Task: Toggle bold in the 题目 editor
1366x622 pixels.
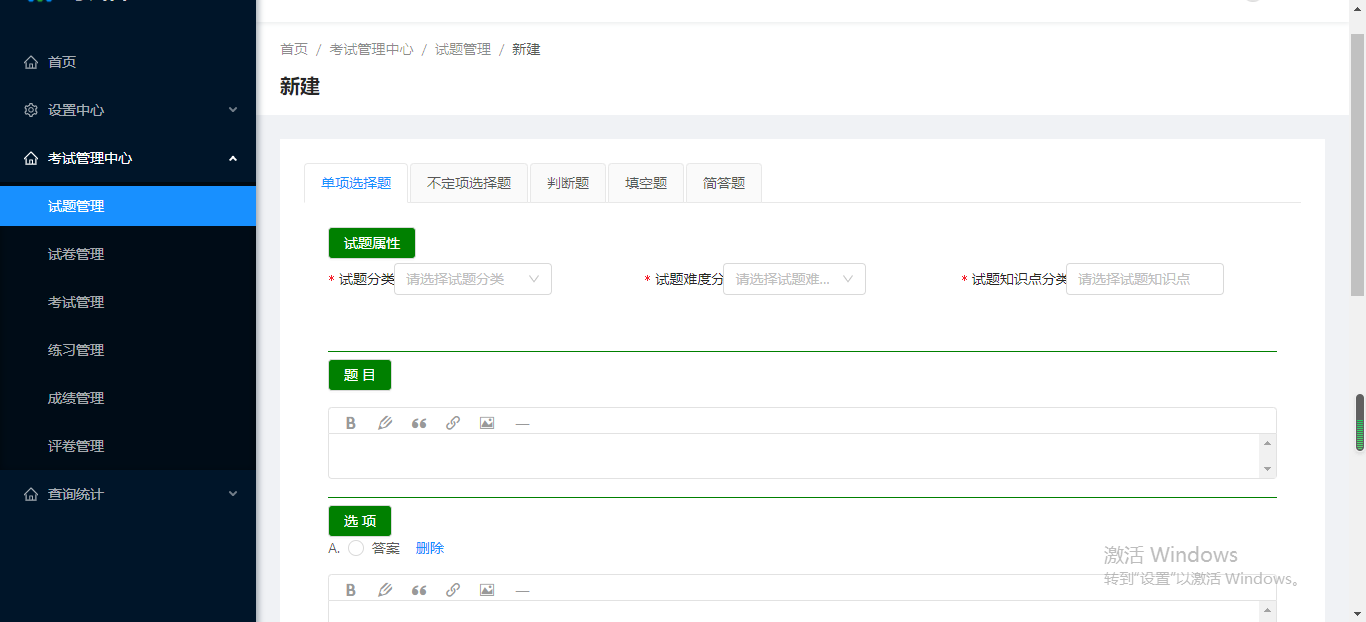Action: (351, 423)
